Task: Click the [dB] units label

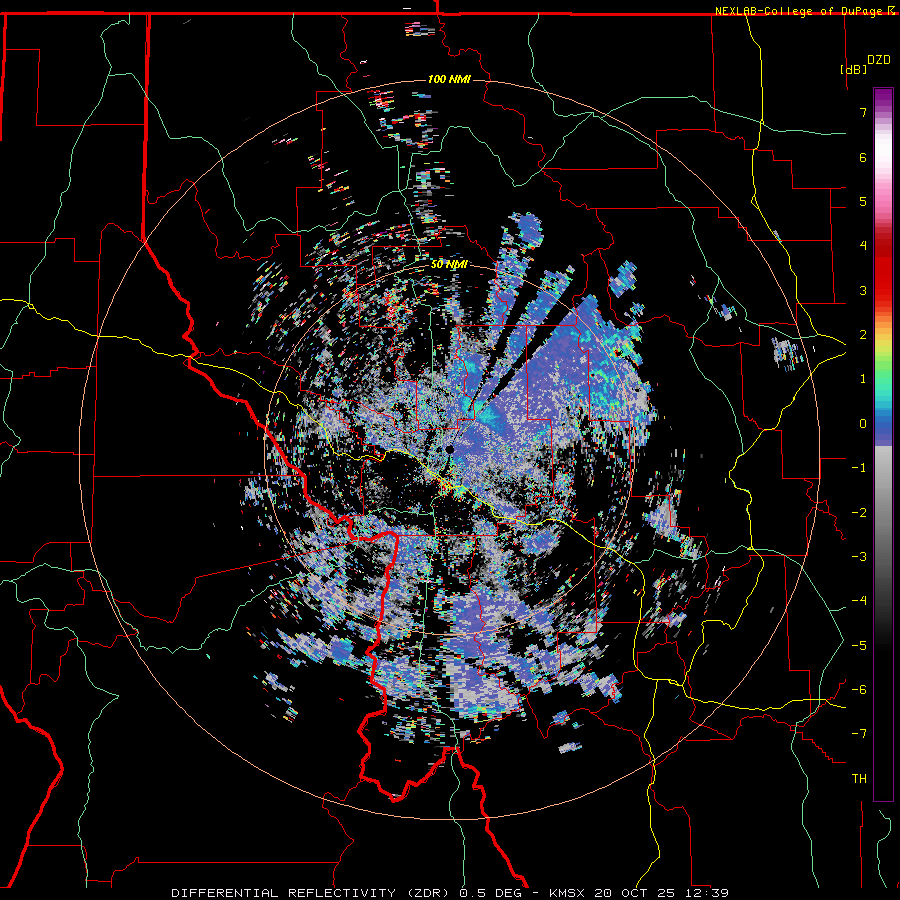Action: click(853, 69)
